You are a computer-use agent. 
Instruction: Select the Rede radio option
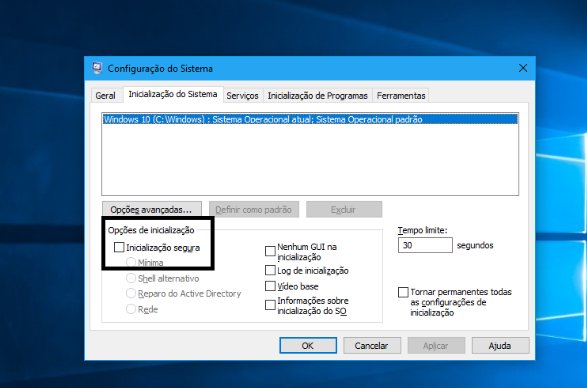click(131, 309)
